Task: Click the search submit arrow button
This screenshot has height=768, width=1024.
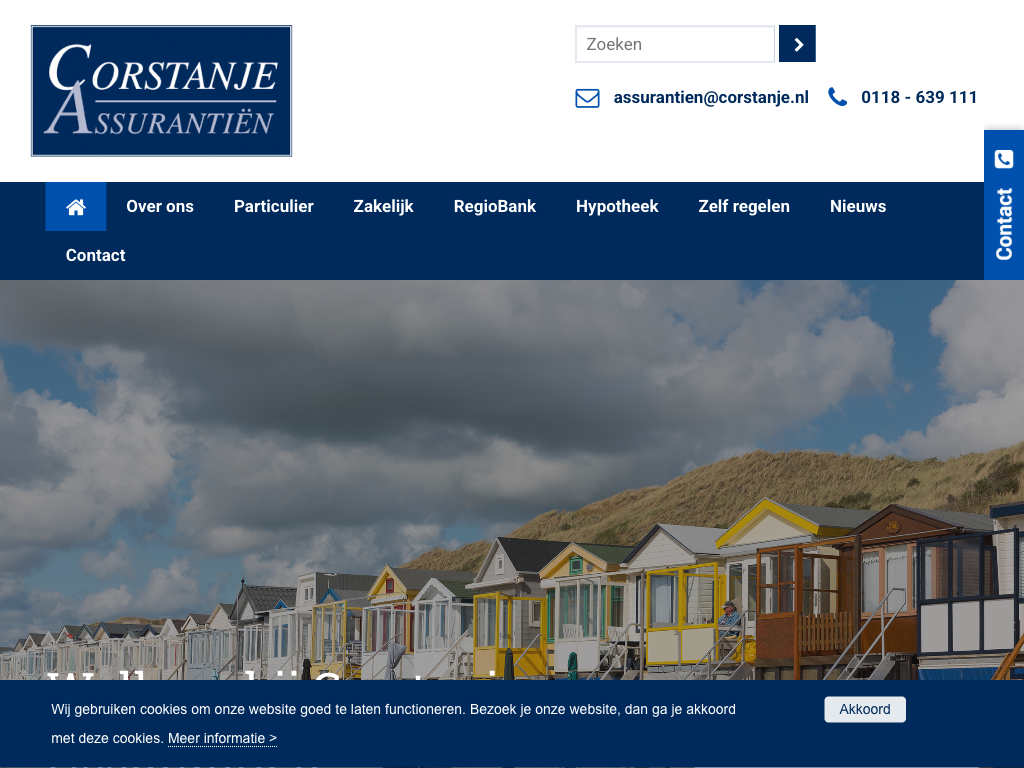Action: pyautogui.click(x=797, y=44)
